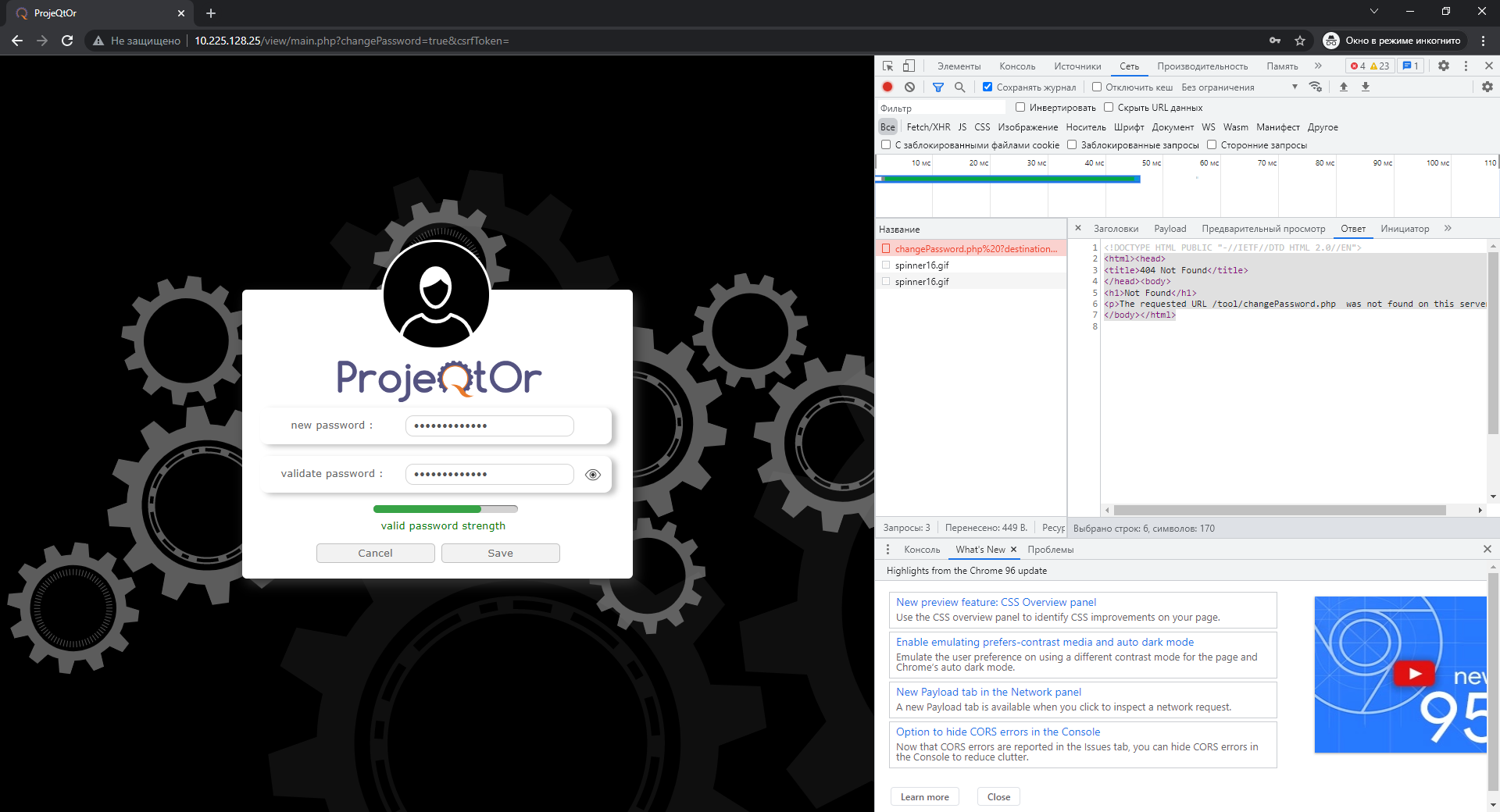Viewport: 1500px width, 812px height.
Task: Toggle the network filter funnel icon
Action: tap(938, 87)
